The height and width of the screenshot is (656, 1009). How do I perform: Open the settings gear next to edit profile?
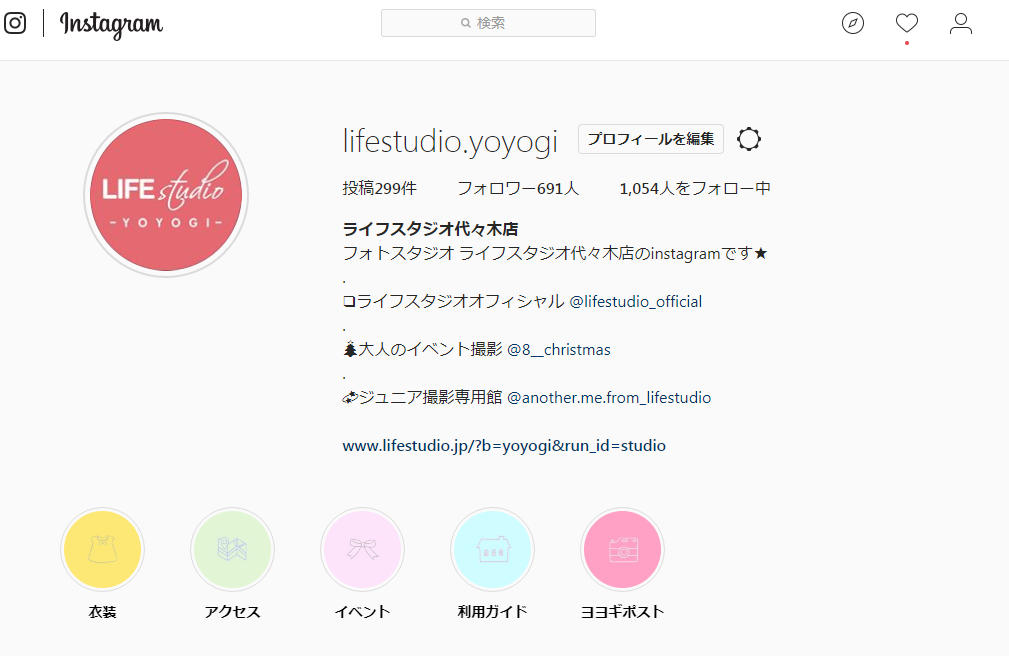[749, 139]
